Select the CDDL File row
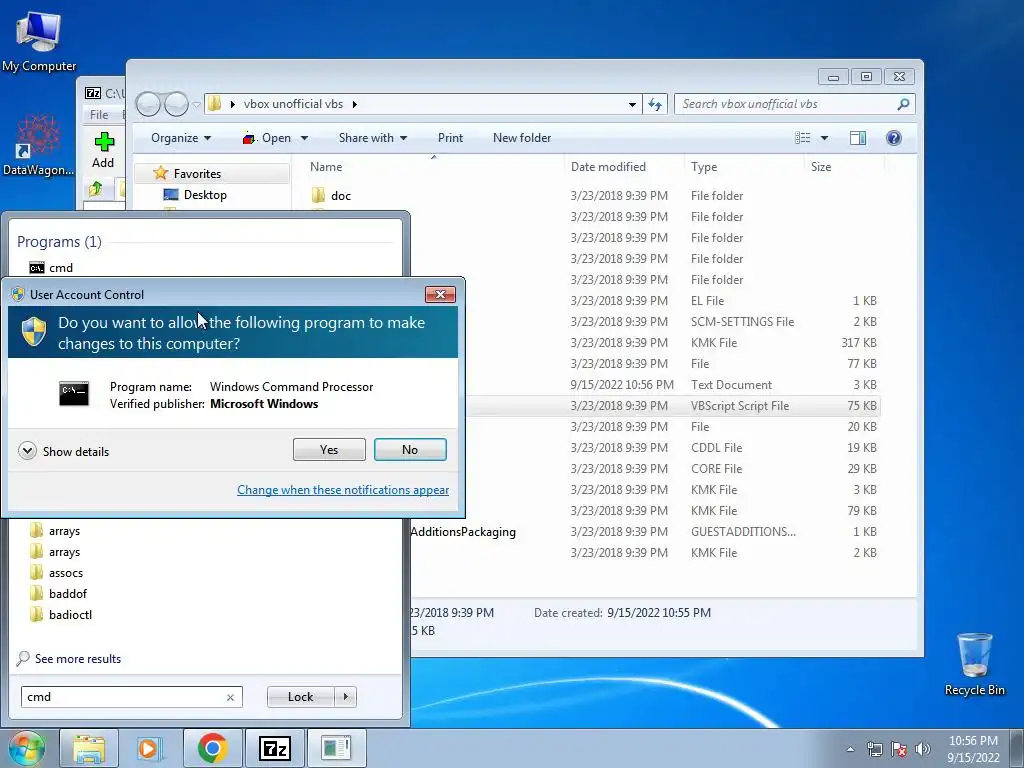 tap(674, 448)
